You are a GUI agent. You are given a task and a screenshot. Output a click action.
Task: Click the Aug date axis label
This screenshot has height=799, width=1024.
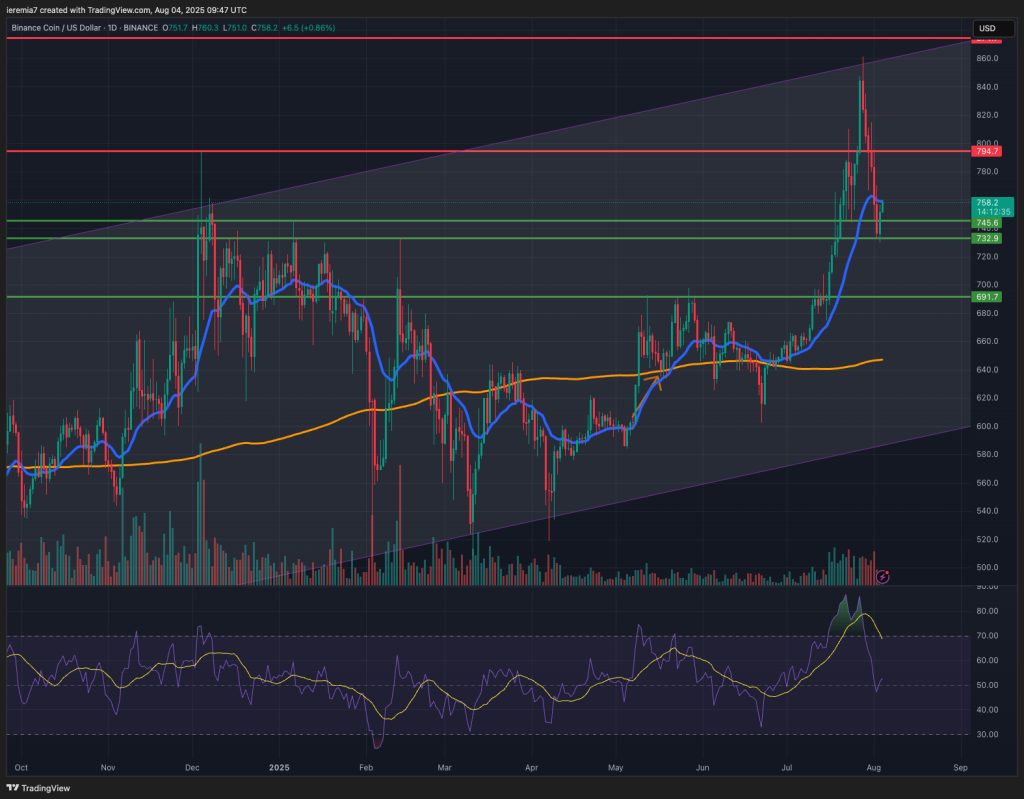pyautogui.click(x=874, y=768)
